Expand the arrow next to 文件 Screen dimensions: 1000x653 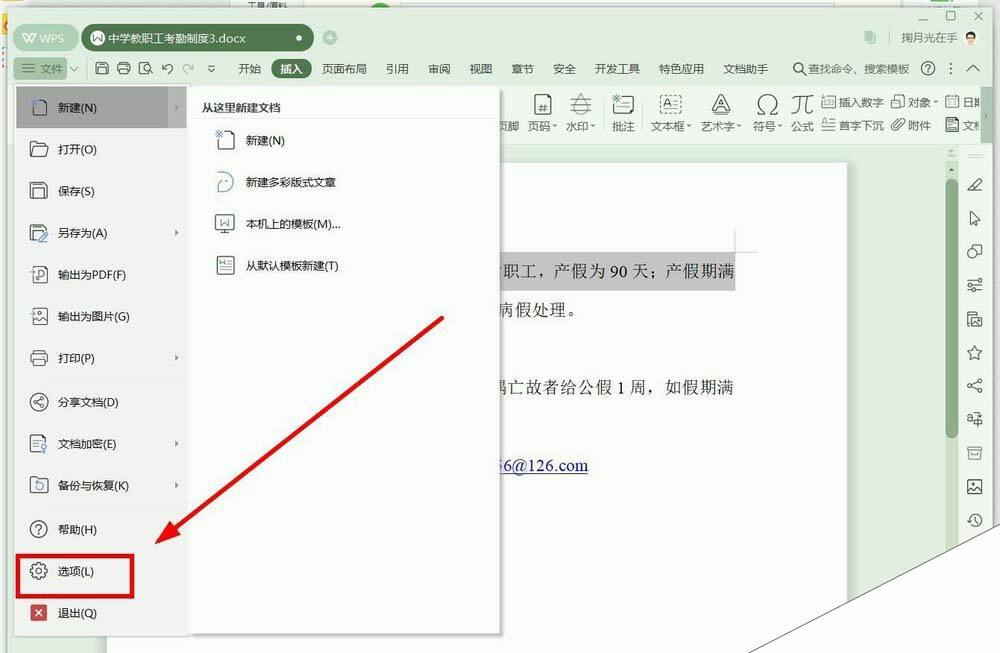pyautogui.click(x=75, y=69)
